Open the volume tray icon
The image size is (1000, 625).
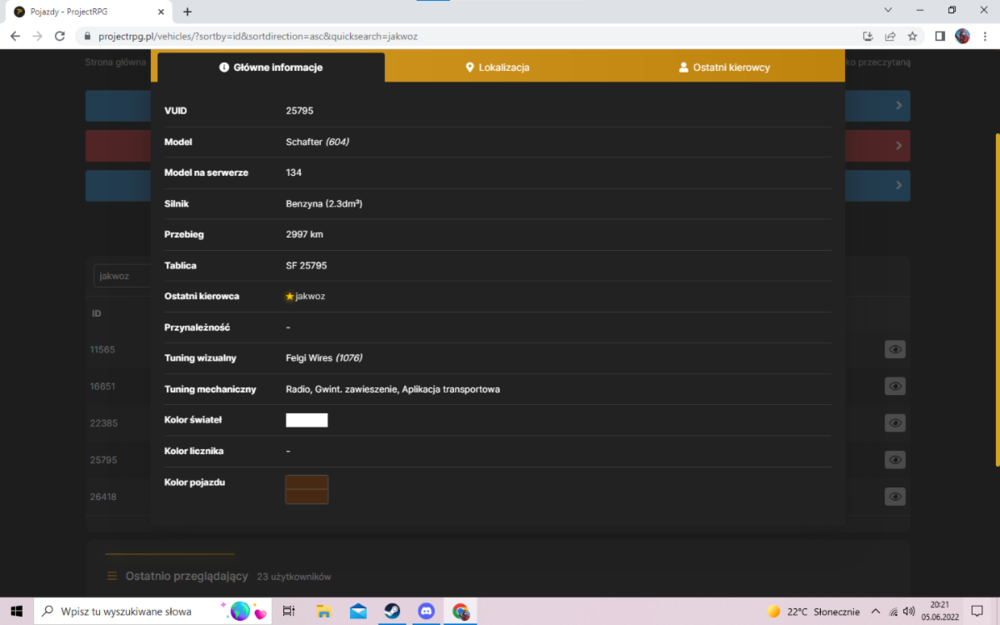pos(909,612)
